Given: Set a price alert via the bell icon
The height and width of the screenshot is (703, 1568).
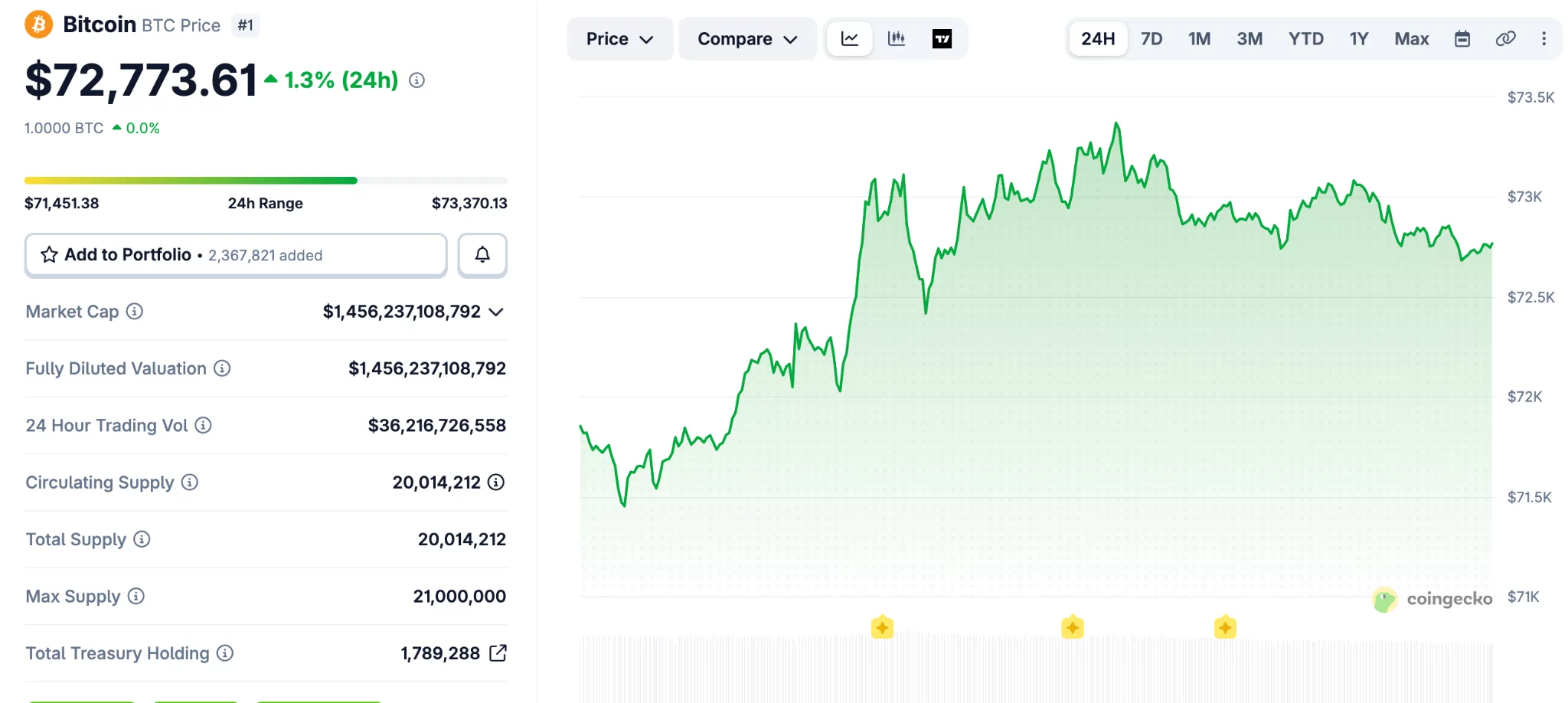Looking at the screenshot, I should (482, 255).
